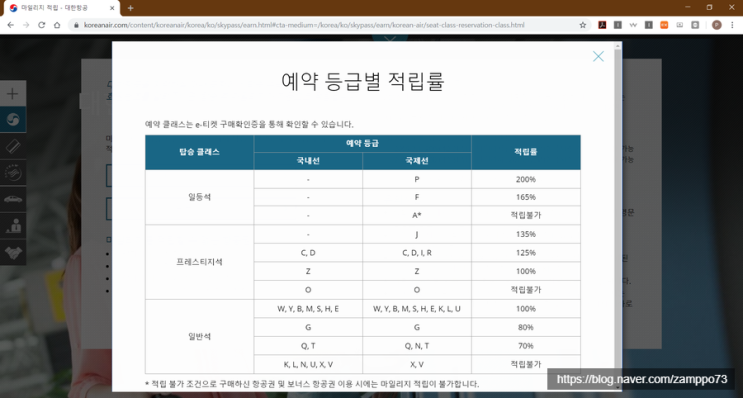Click the 80% rate cell
This screenshot has height=398, width=743.
point(526,327)
